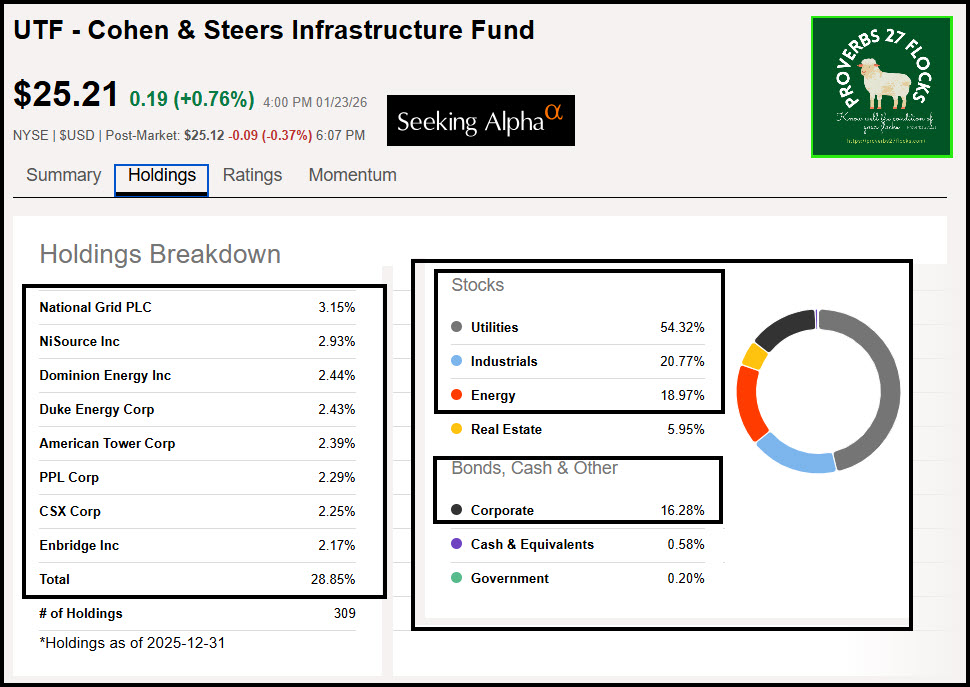Switch to the Ratings tab

252,175
